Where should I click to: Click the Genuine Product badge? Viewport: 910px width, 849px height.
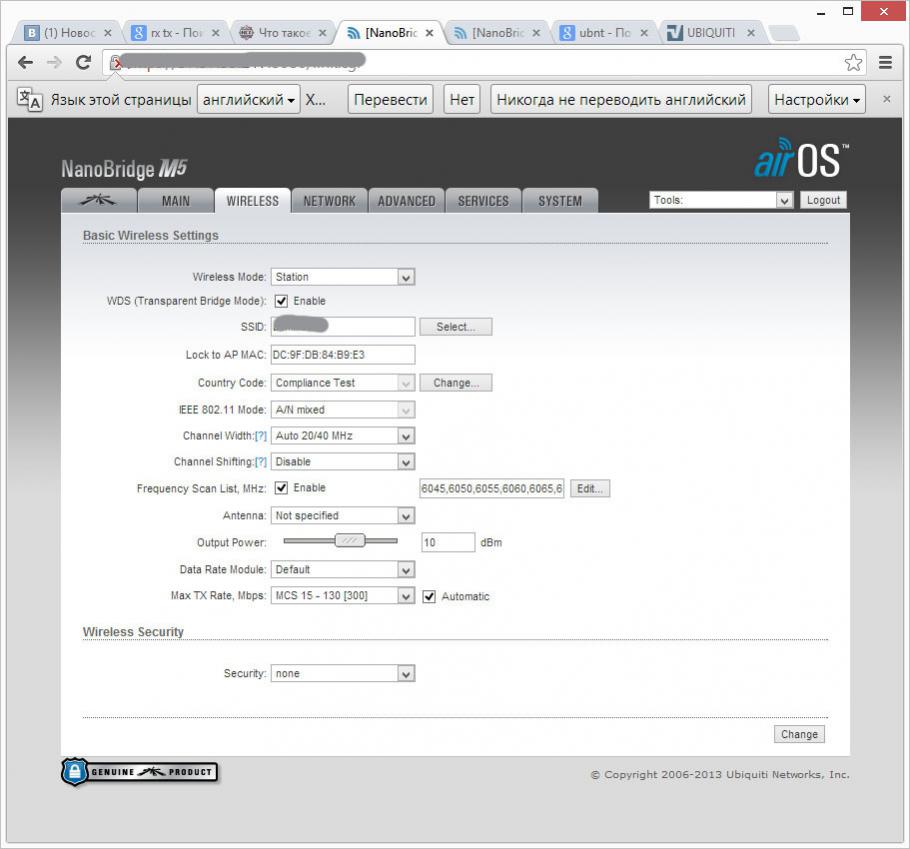click(140, 772)
